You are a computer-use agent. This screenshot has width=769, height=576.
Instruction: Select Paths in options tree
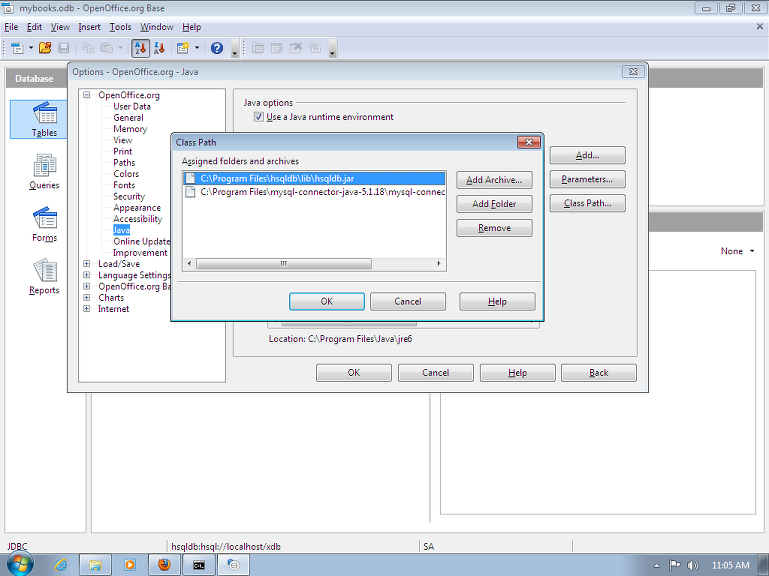pos(124,163)
